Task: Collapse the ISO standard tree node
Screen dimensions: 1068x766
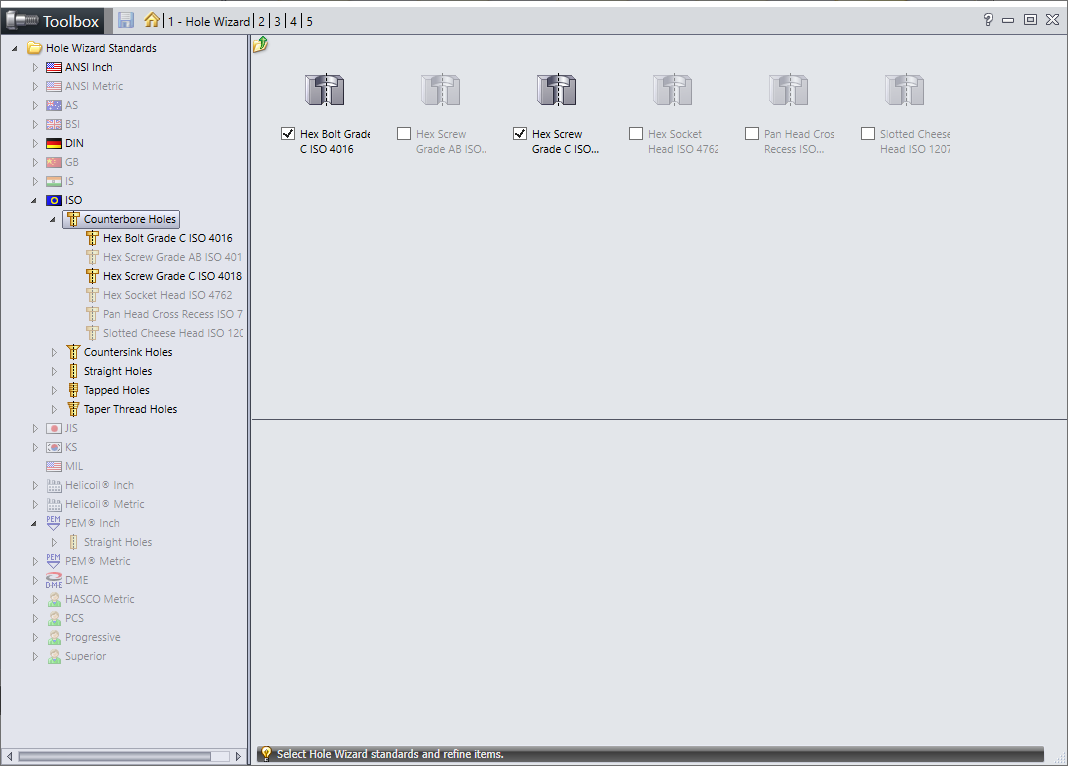Action: click(x=34, y=201)
